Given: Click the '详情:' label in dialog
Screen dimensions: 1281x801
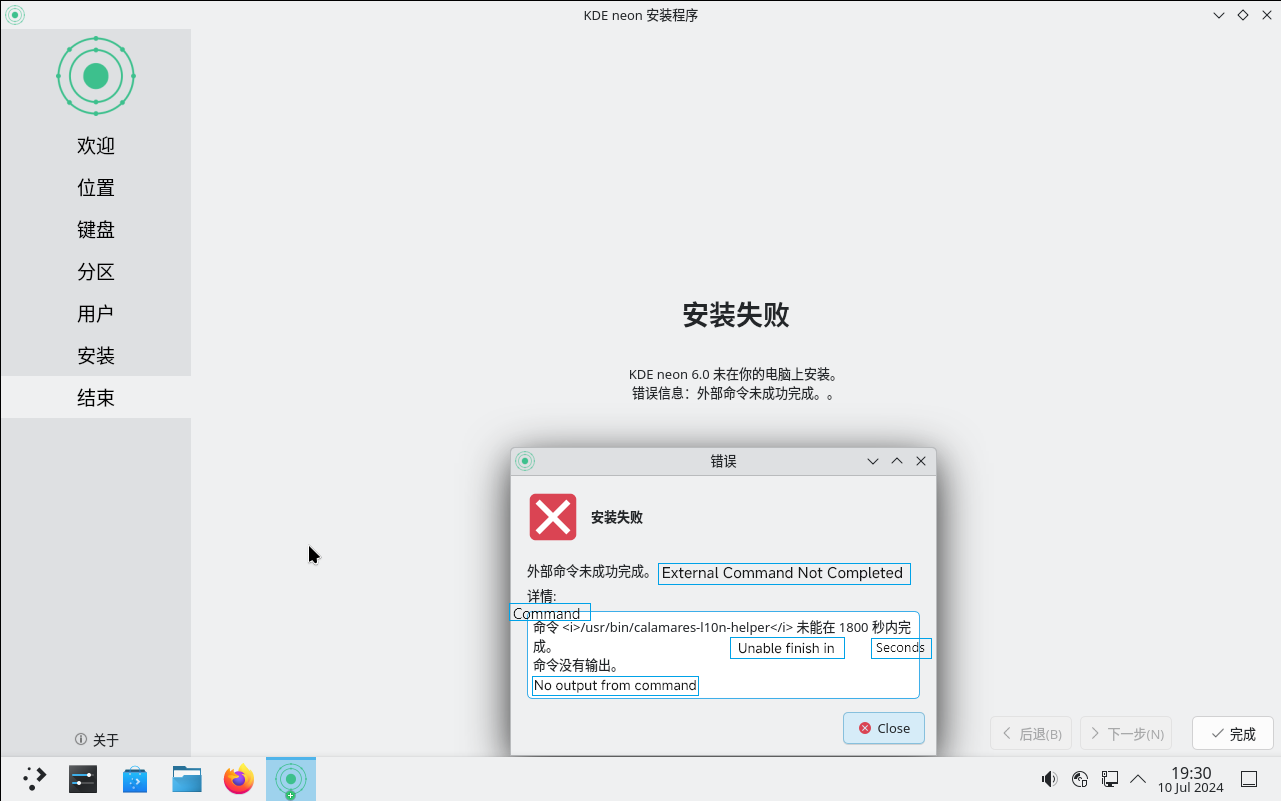Looking at the screenshot, I should (542, 596).
